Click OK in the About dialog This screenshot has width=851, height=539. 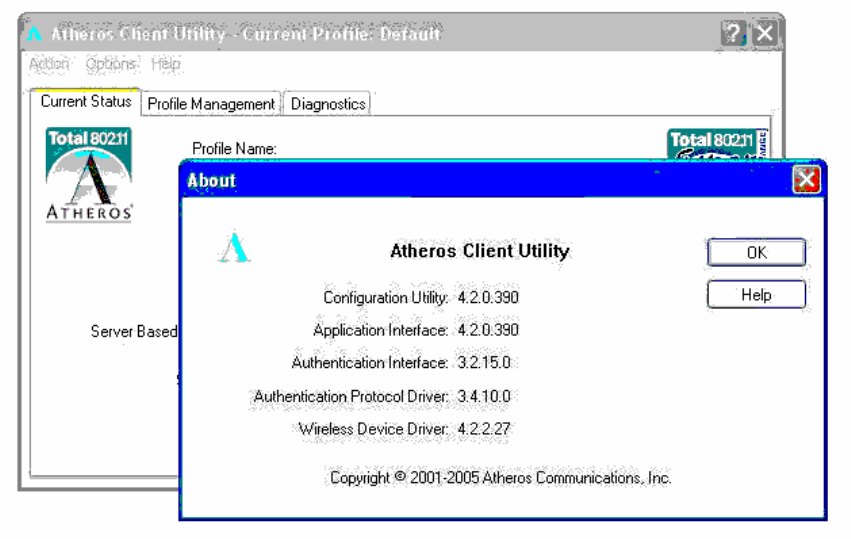[756, 252]
